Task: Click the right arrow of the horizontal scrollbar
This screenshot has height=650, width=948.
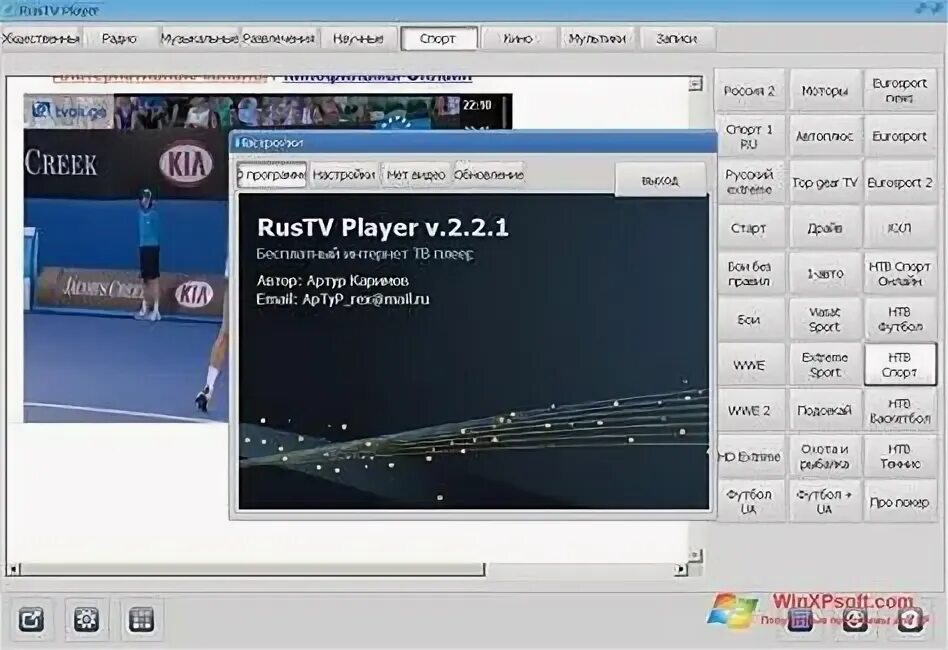Action: point(681,569)
